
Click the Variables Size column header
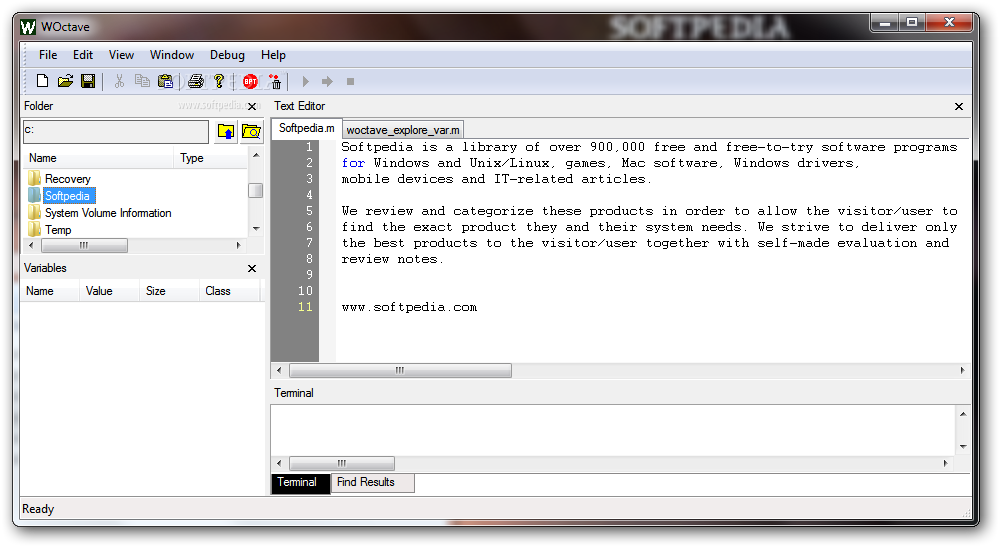click(x=170, y=291)
